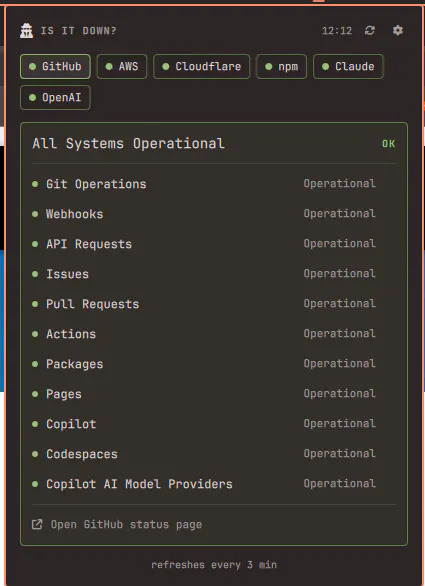This screenshot has height=586, width=425.
Task: Click the Copilot AI Model Providers row
Action: (x=214, y=484)
